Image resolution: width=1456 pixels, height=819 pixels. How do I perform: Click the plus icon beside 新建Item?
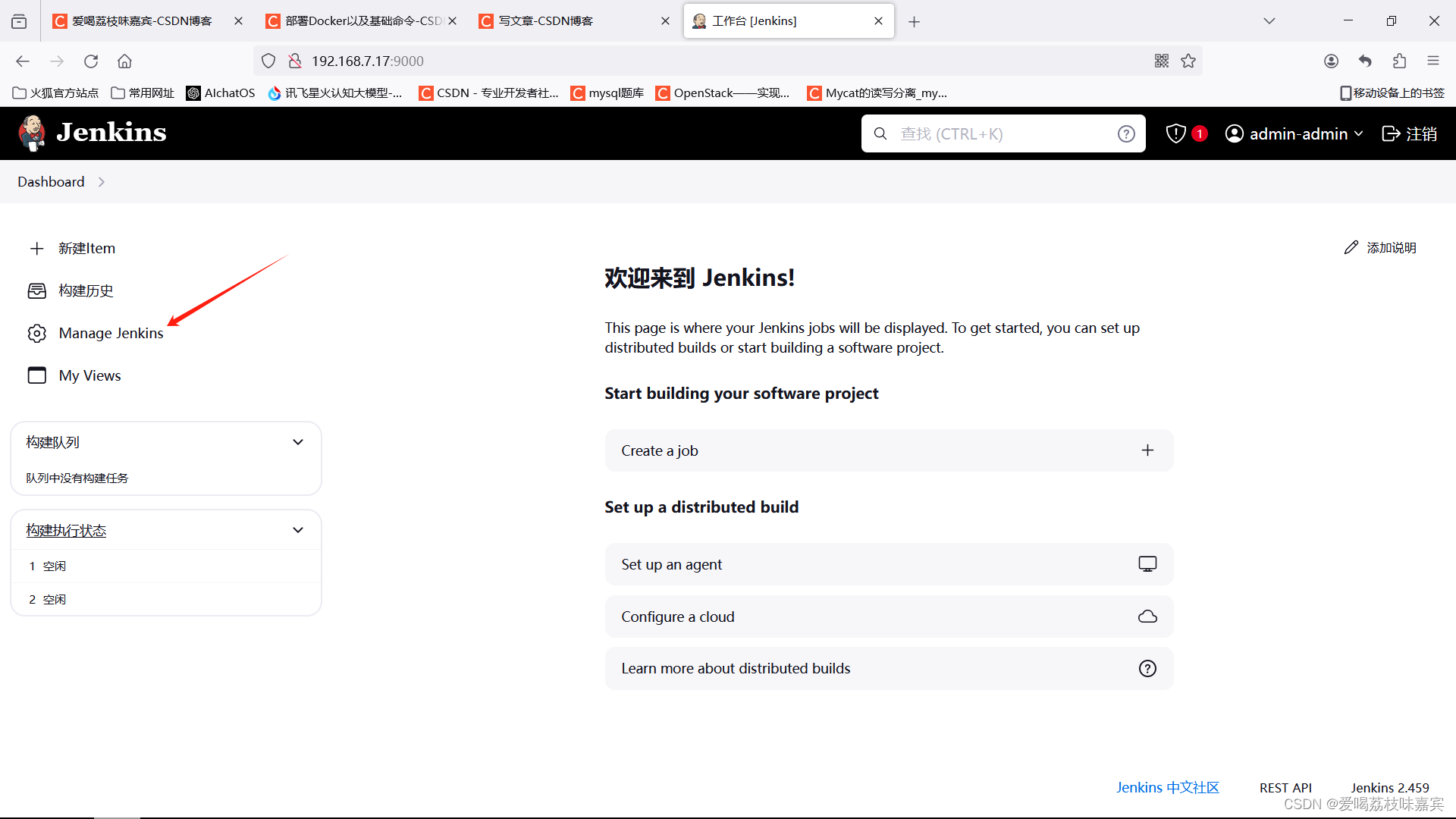[x=36, y=248]
